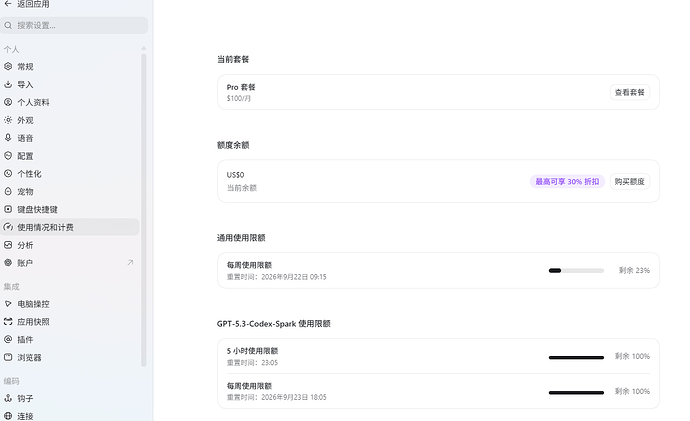Select the 导入 import icon
Image resolution: width=690 pixels, height=421 pixels.
(8, 84)
